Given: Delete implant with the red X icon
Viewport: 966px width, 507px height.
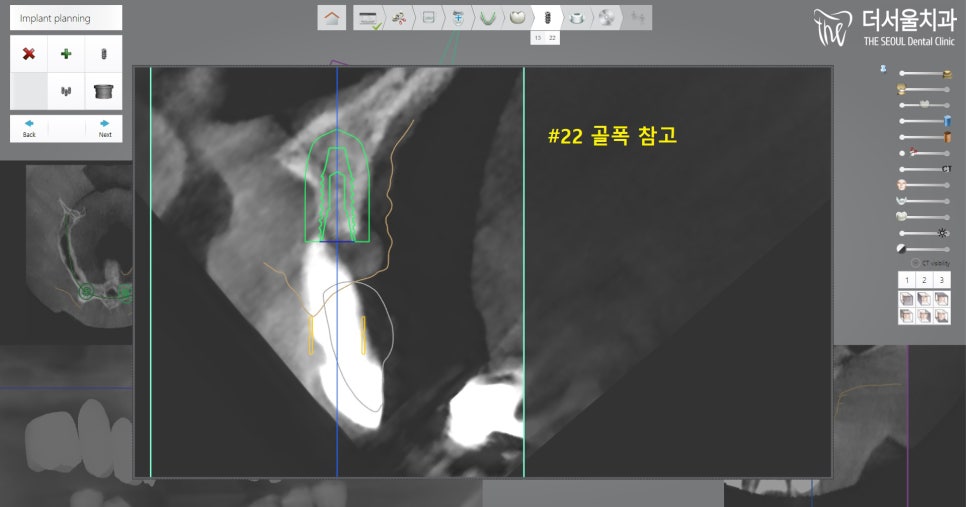Looking at the screenshot, I should (x=29, y=53).
